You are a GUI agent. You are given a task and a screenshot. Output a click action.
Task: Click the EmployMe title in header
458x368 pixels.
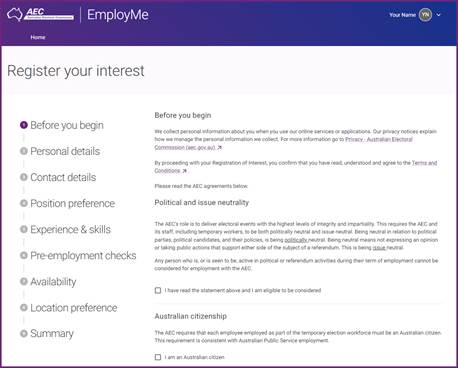click(x=118, y=15)
